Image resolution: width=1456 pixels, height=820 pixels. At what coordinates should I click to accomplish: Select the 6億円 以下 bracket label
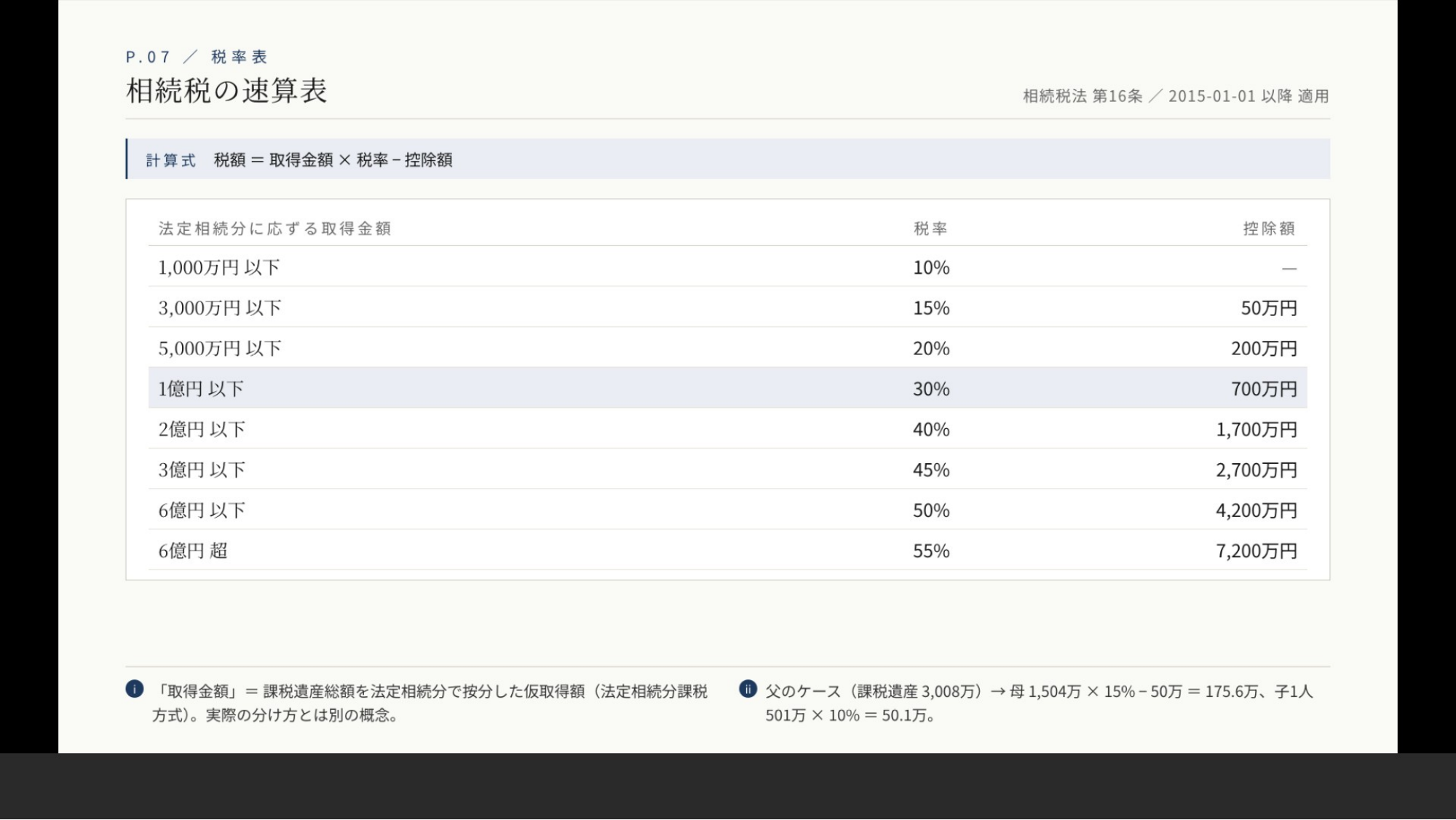202,510
